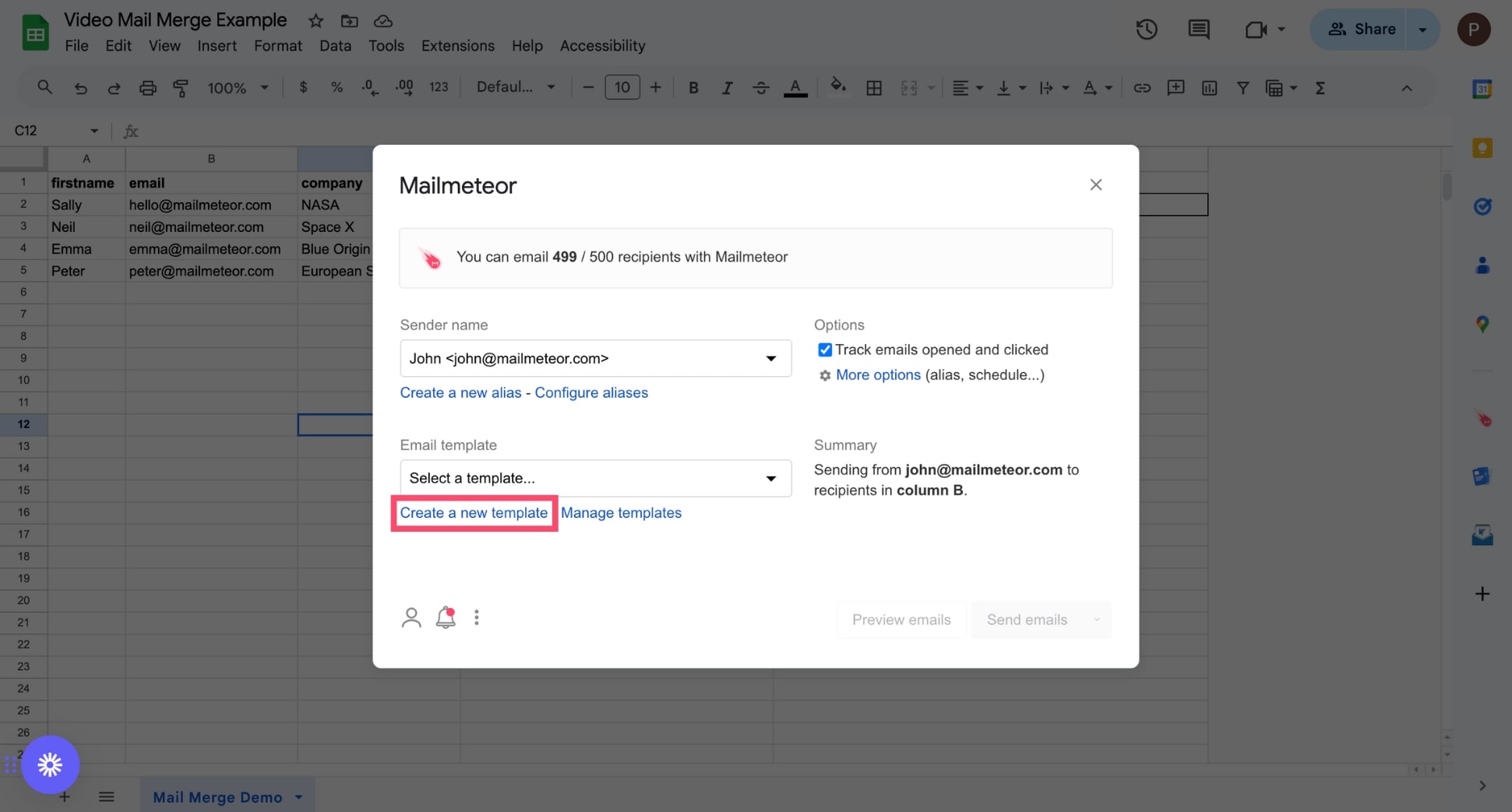This screenshot has height=812, width=1512.
Task: Select the paint format roller
Action: (x=181, y=88)
